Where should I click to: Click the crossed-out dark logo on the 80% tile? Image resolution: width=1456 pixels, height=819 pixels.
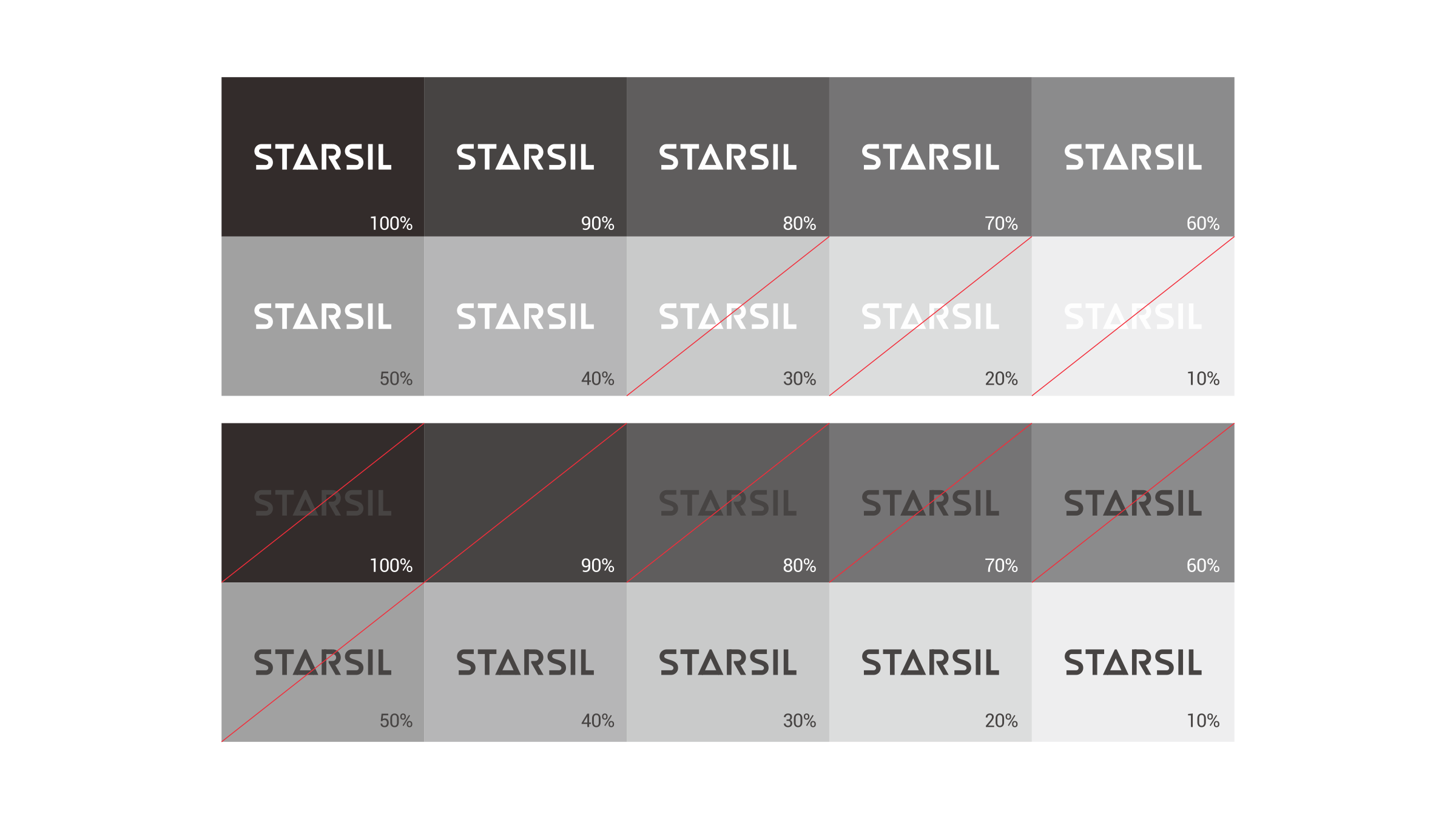727,504
